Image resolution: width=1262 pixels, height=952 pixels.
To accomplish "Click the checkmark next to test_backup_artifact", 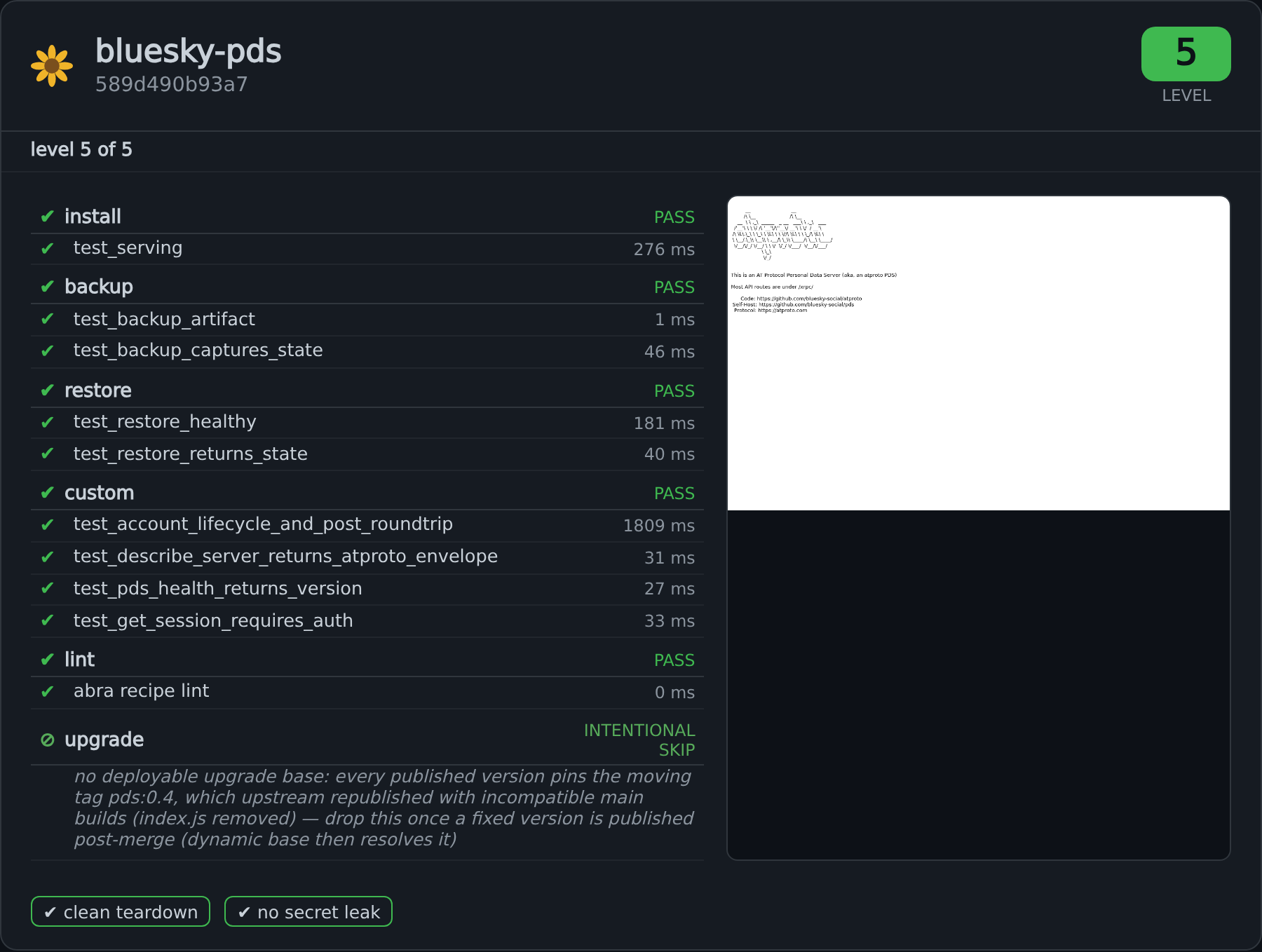I will [x=48, y=319].
